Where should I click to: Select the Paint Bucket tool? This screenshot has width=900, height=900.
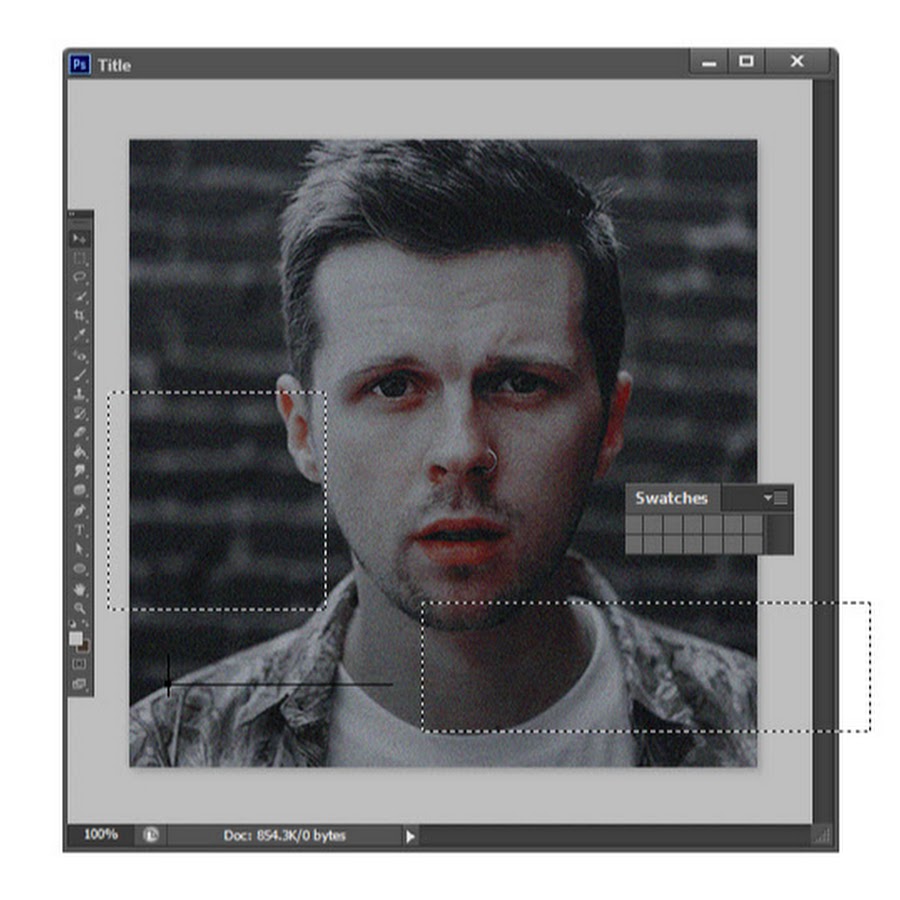[x=80, y=452]
